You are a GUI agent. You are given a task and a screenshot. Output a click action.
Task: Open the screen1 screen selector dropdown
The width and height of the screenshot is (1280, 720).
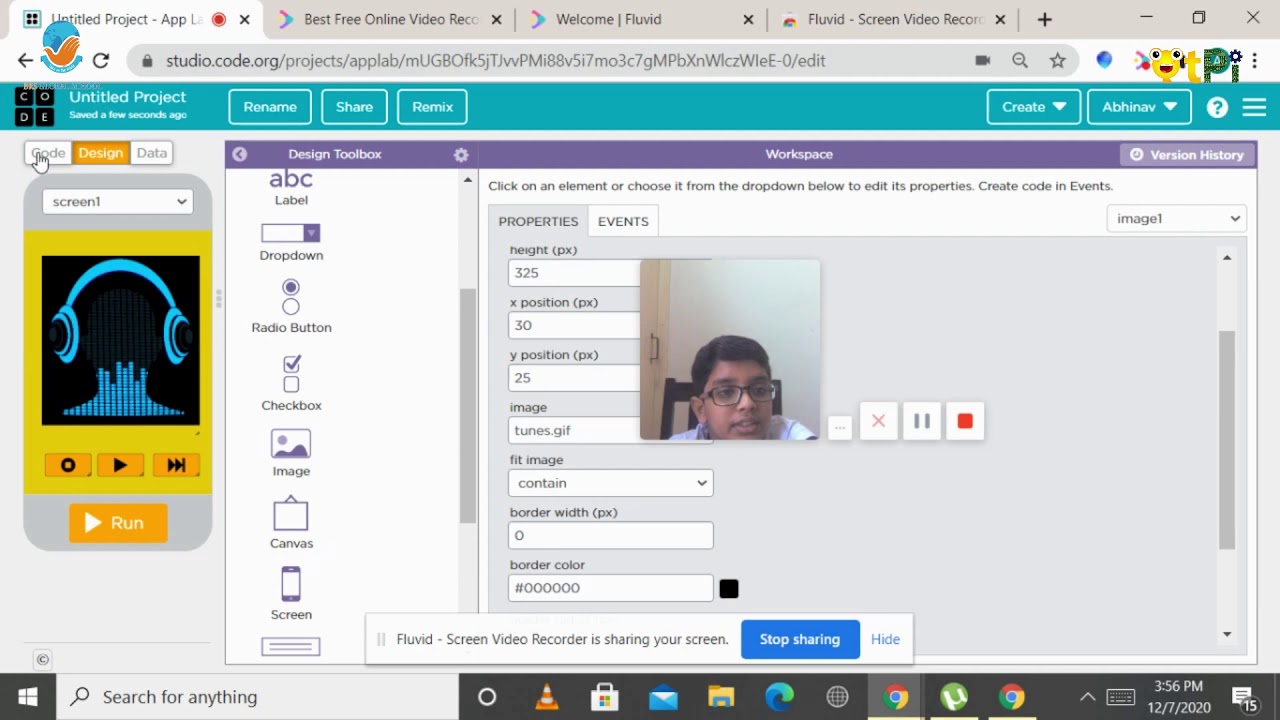tap(117, 201)
